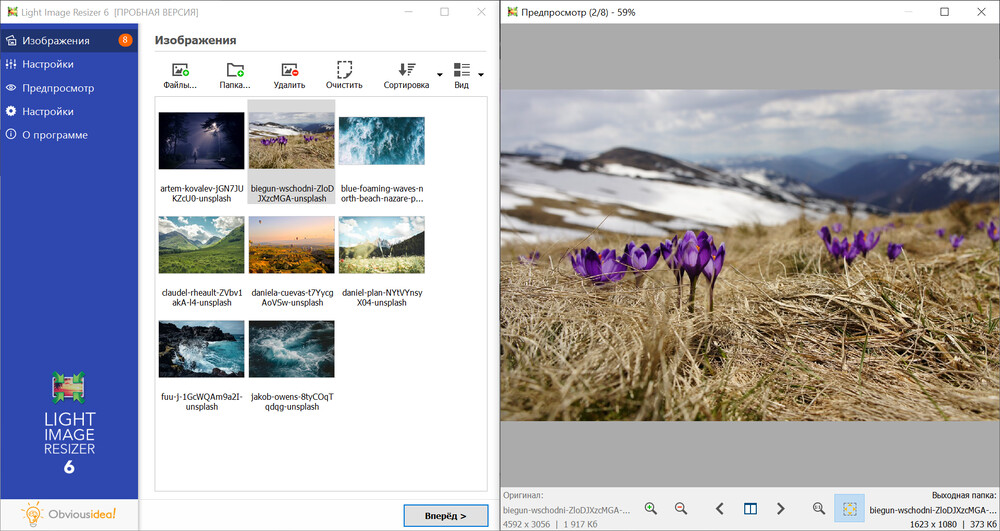Click Выходная папка label
Image resolution: width=1000 pixels, height=531 pixels.
963,495
